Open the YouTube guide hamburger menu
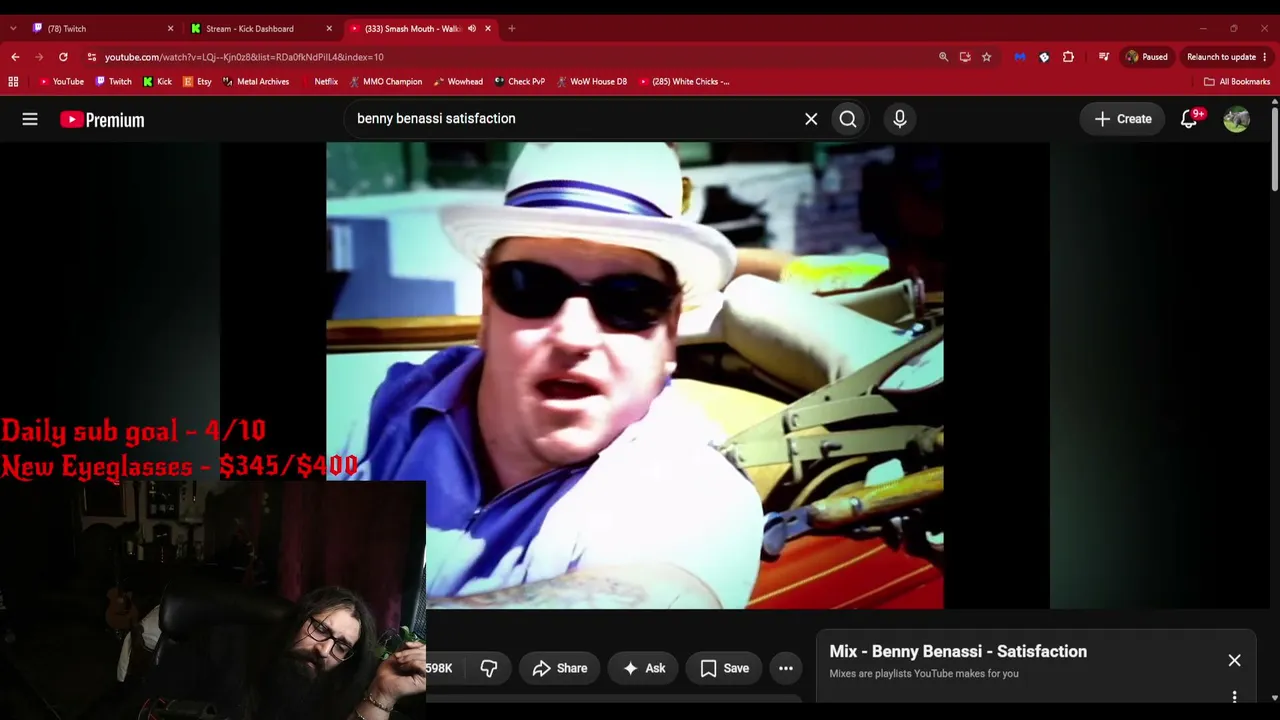The image size is (1280, 720). coord(30,119)
